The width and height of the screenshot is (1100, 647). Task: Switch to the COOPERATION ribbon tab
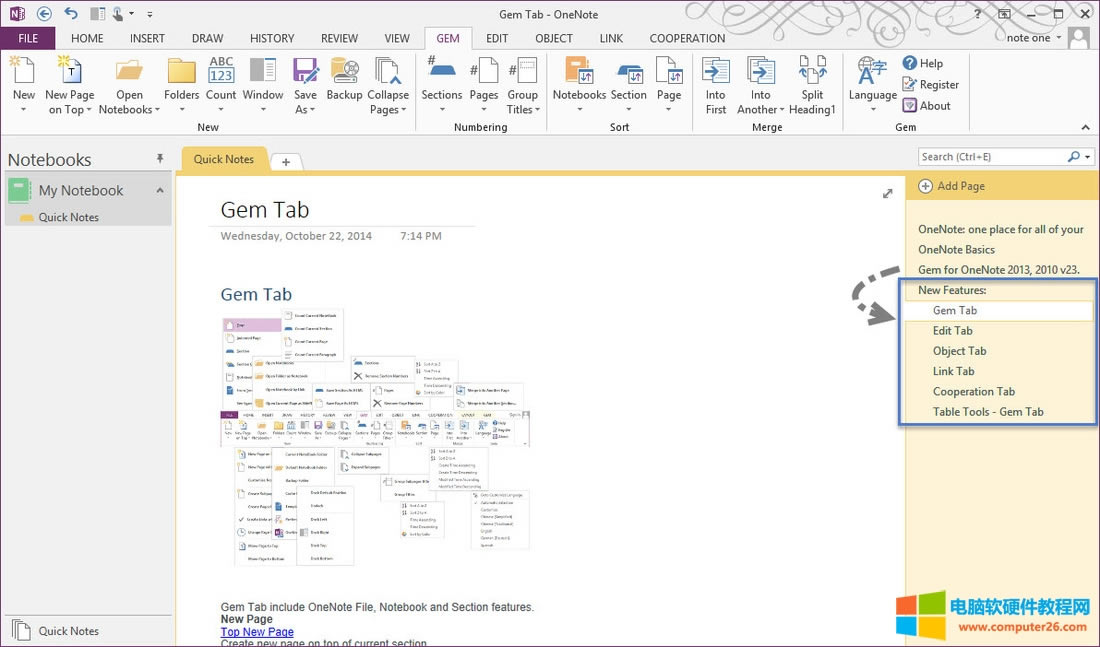687,38
